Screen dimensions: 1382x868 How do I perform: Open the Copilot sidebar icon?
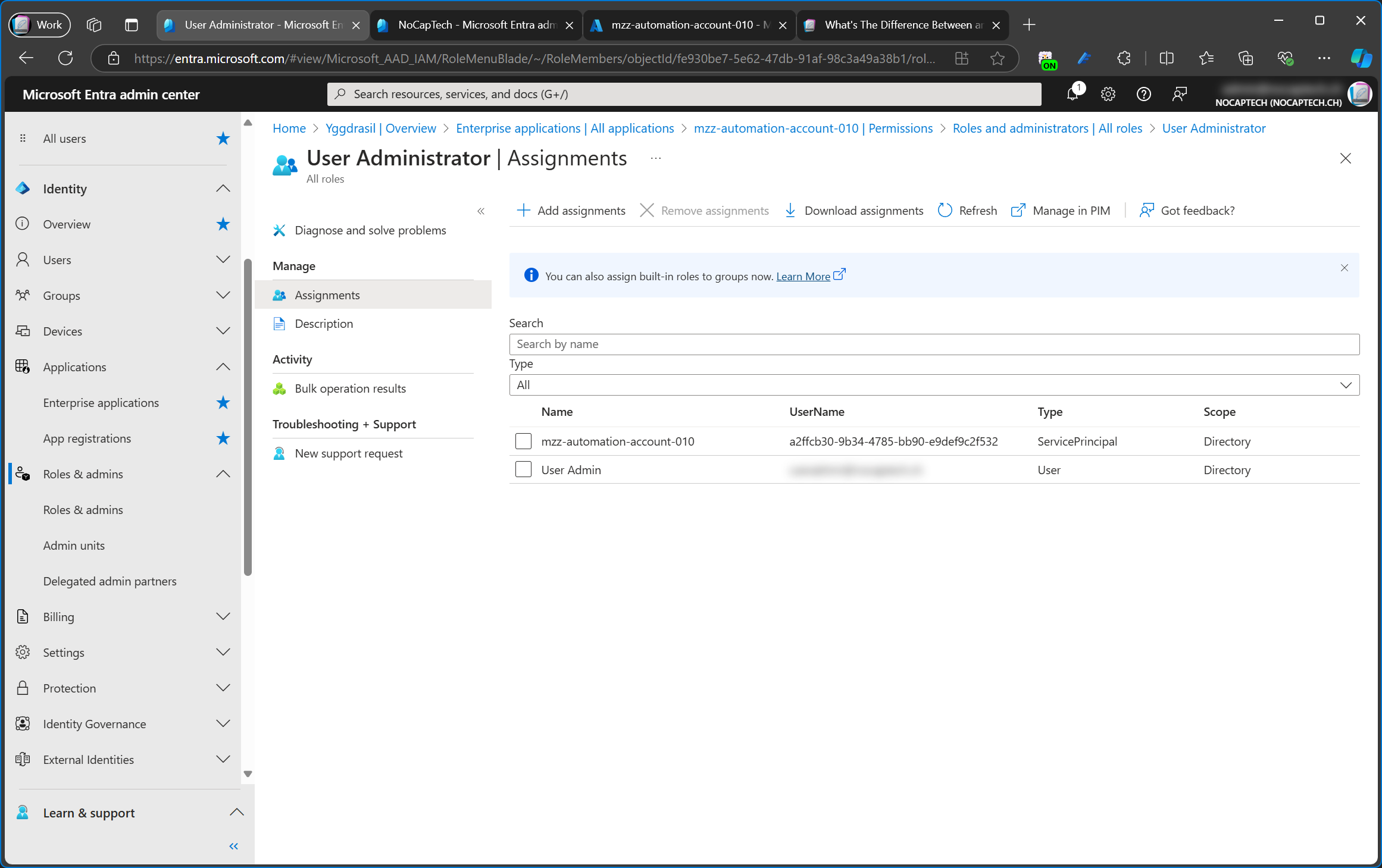[x=1361, y=58]
